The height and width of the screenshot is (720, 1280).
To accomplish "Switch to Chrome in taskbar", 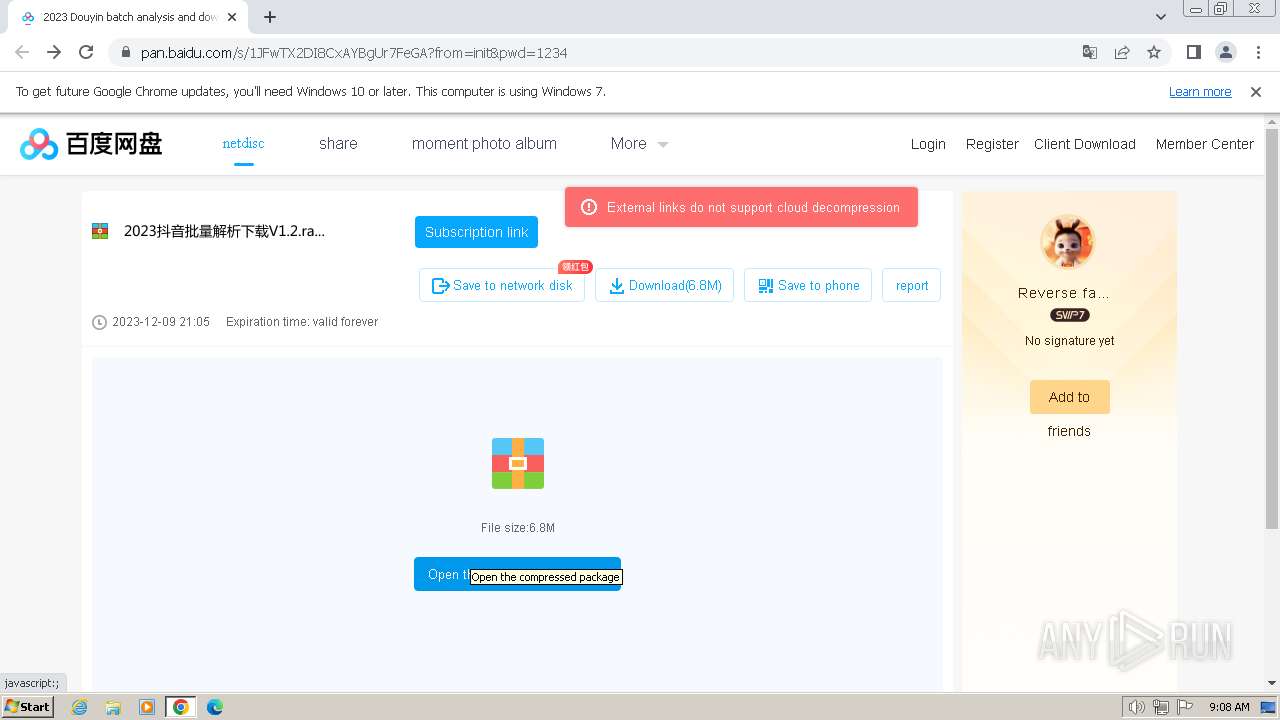I will (x=181, y=707).
